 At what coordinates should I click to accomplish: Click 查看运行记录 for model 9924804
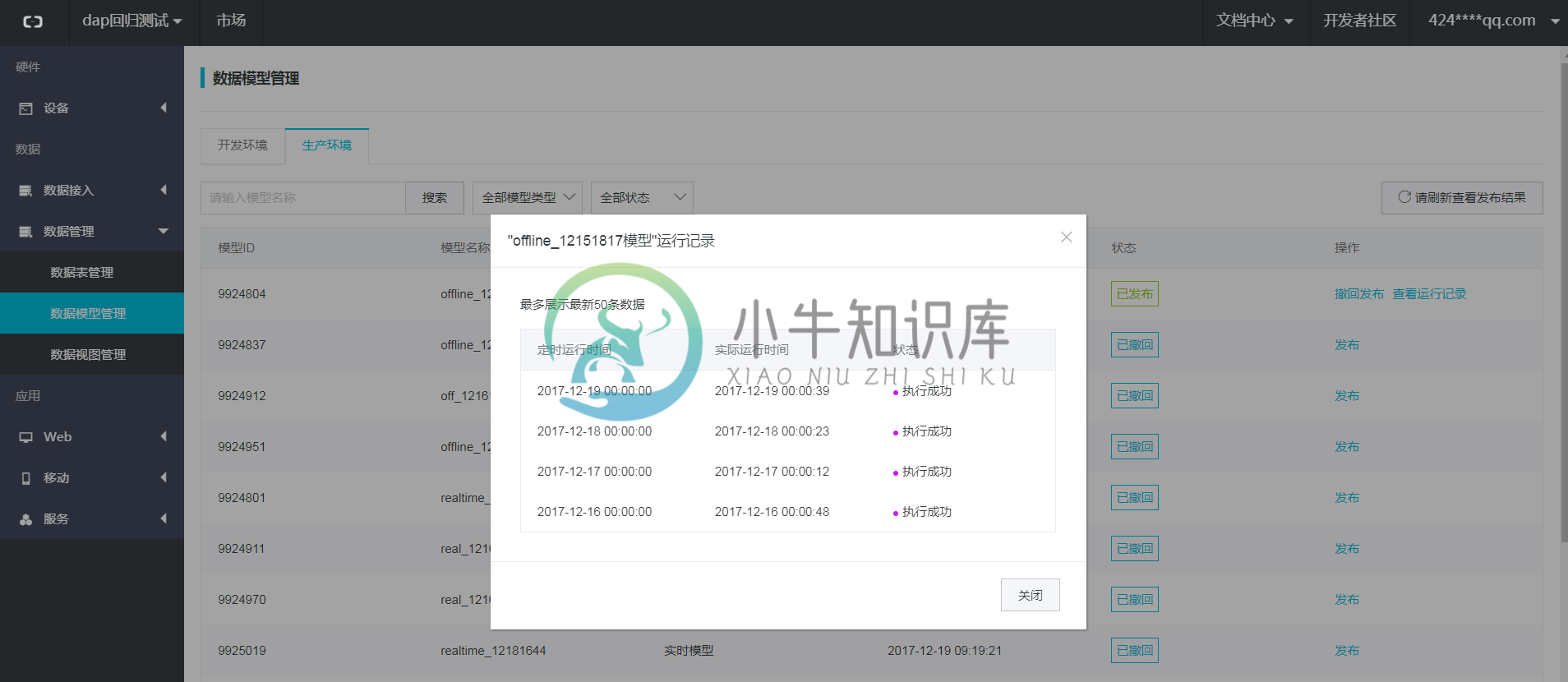click(1429, 294)
